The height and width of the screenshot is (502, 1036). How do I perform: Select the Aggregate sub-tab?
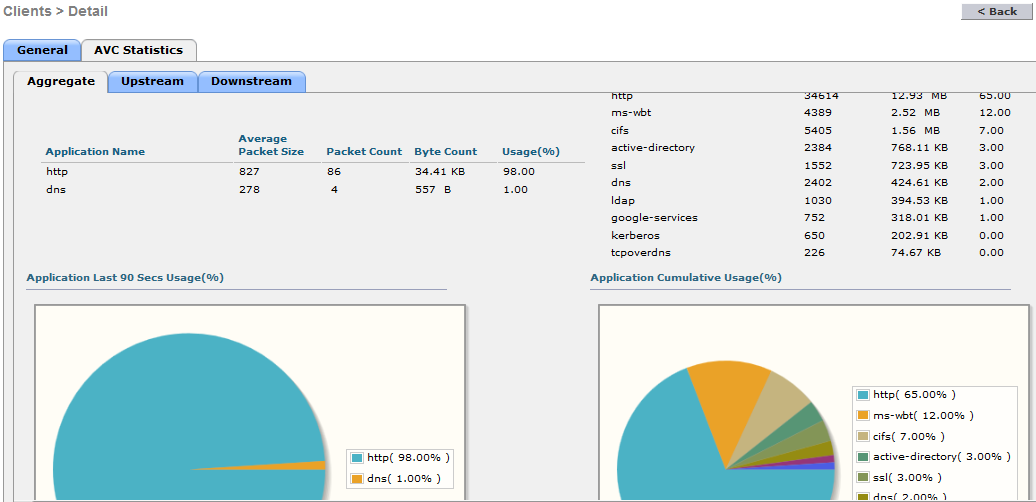[61, 82]
